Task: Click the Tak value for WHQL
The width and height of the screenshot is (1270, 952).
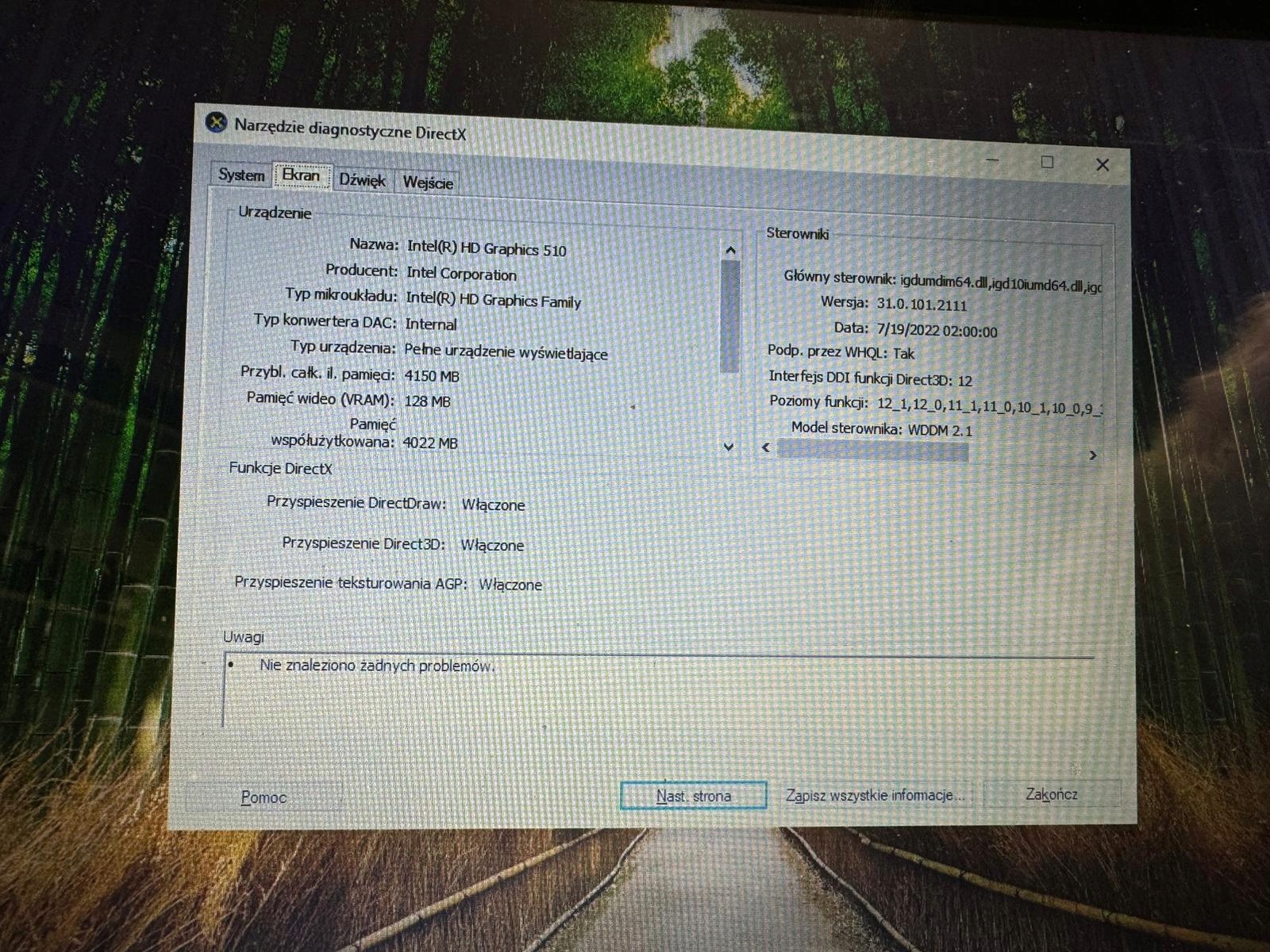Action: coord(903,354)
